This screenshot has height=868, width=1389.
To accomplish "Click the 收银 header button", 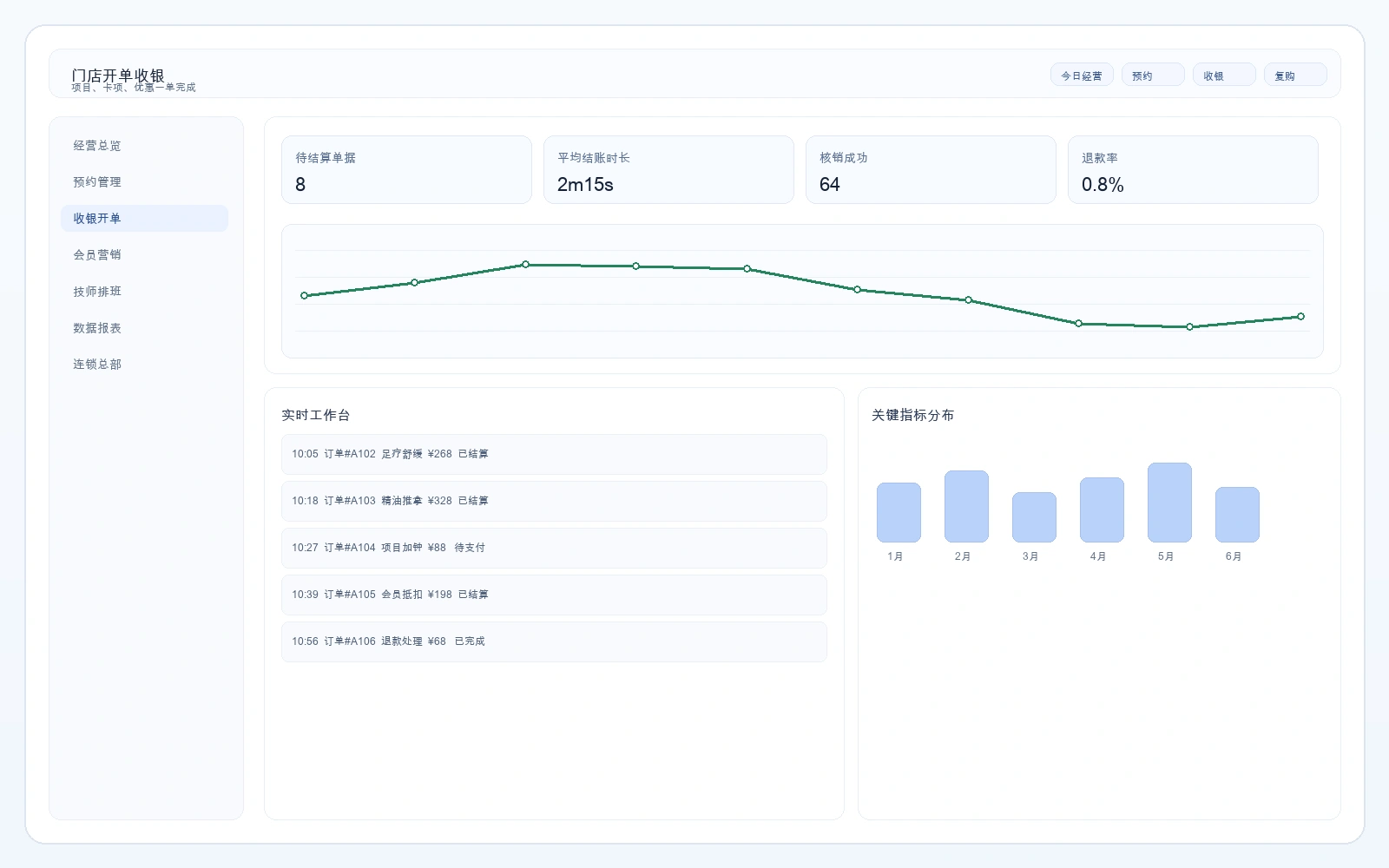I will tap(1223, 76).
